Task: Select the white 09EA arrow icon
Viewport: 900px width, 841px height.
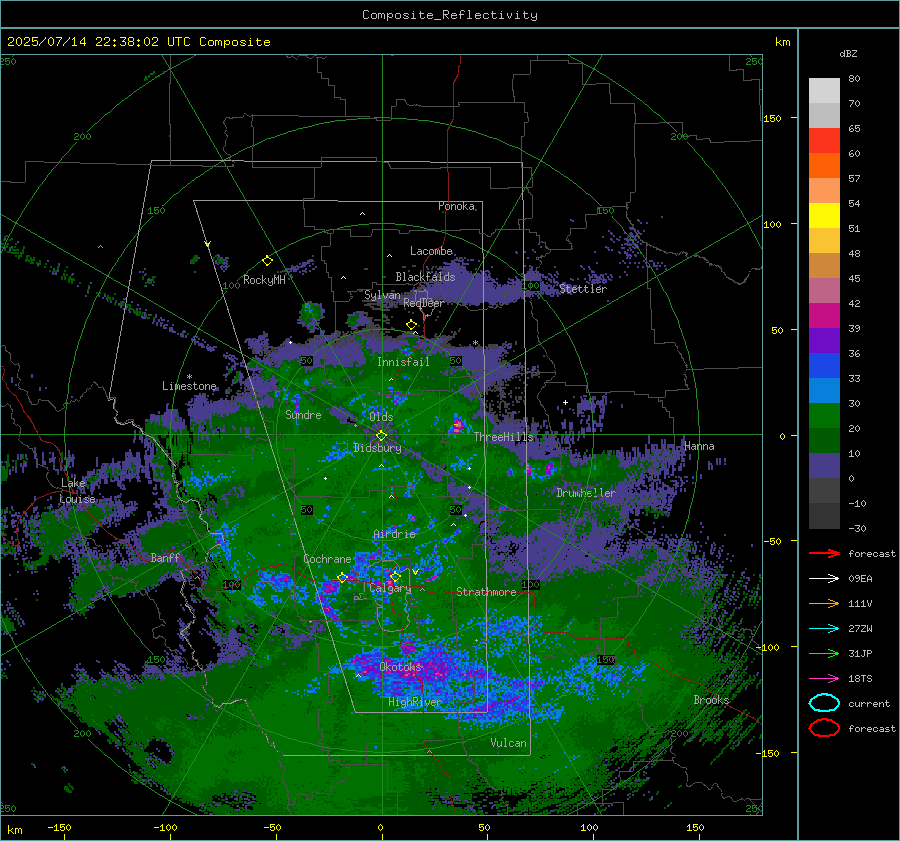Action: pos(824,578)
